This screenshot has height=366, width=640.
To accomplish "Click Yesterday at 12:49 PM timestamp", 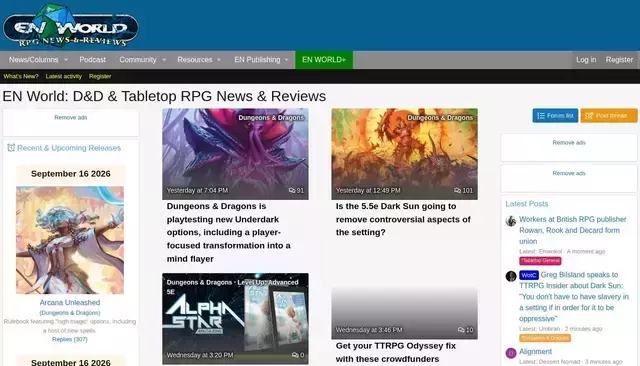I will (368, 191).
